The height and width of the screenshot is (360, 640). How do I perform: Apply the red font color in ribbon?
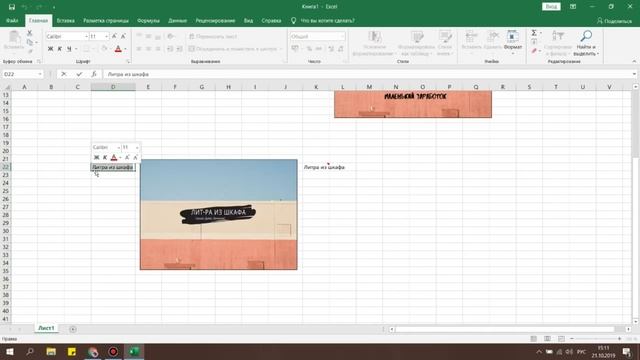click(x=118, y=49)
